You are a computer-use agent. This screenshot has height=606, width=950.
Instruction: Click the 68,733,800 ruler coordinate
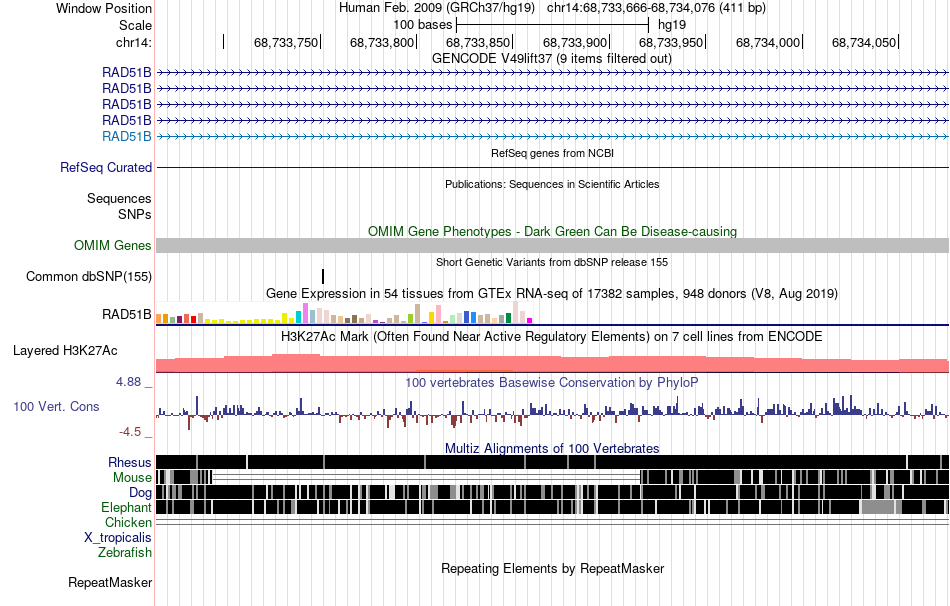(x=382, y=42)
